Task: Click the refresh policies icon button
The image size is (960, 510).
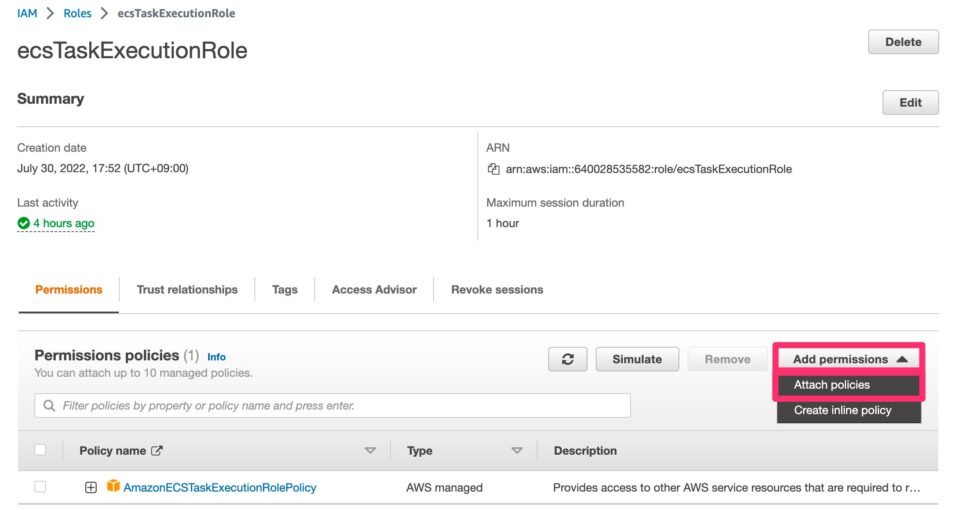Action: point(567,359)
